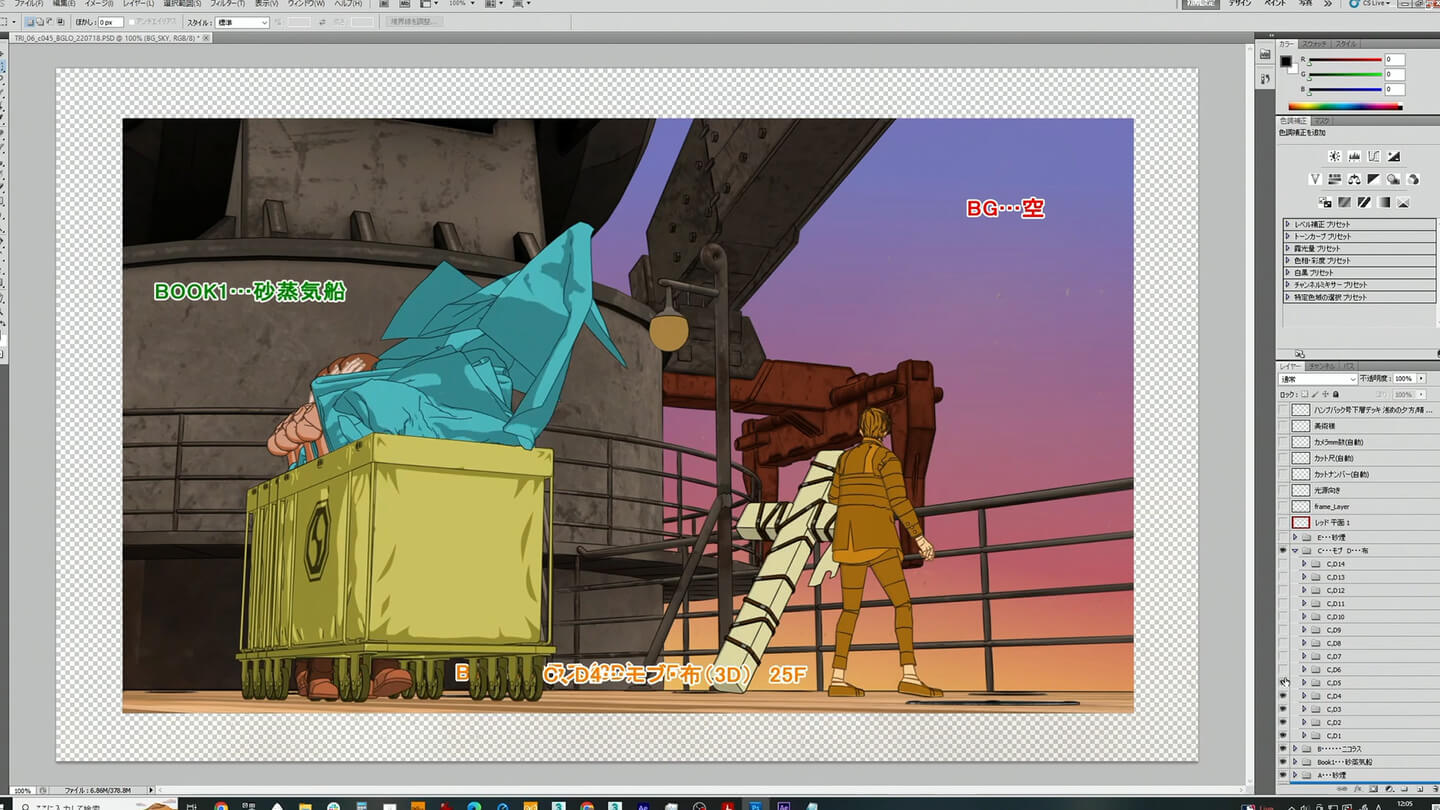Image resolution: width=1440 pixels, height=810 pixels.
Task: Click the B blue color slider
Action: tap(1346, 90)
